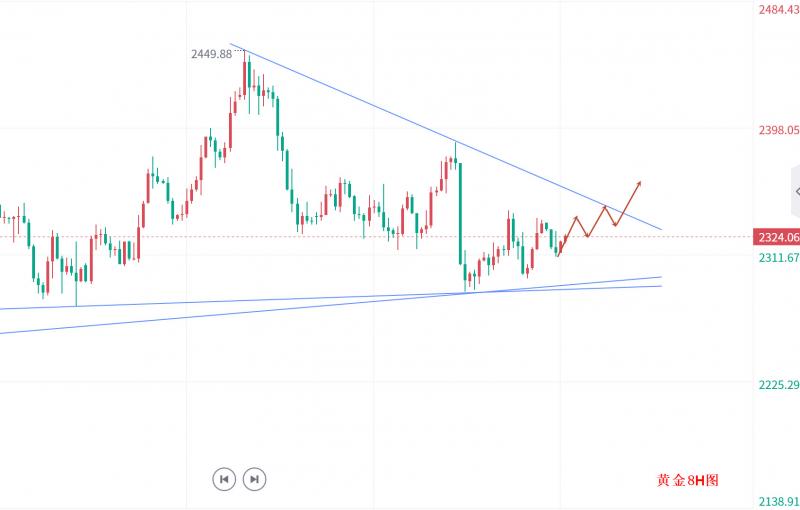Image resolution: width=800 pixels, height=510 pixels.
Task: Select wick top touching descending trendline mid-chart
Action: pyautogui.click(x=456, y=144)
